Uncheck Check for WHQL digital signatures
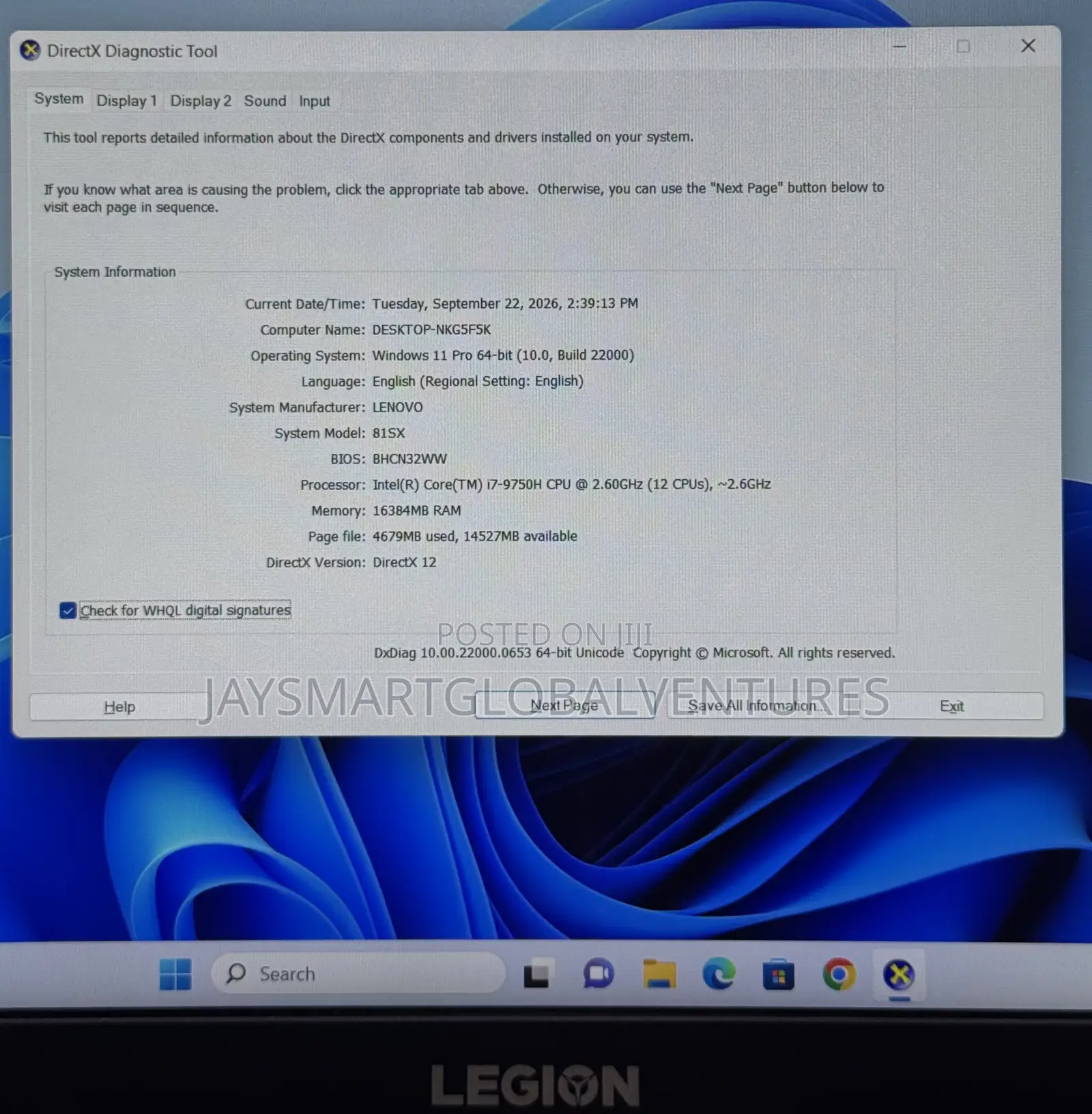This screenshot has width=1092, height=1114. coord(68,610)
